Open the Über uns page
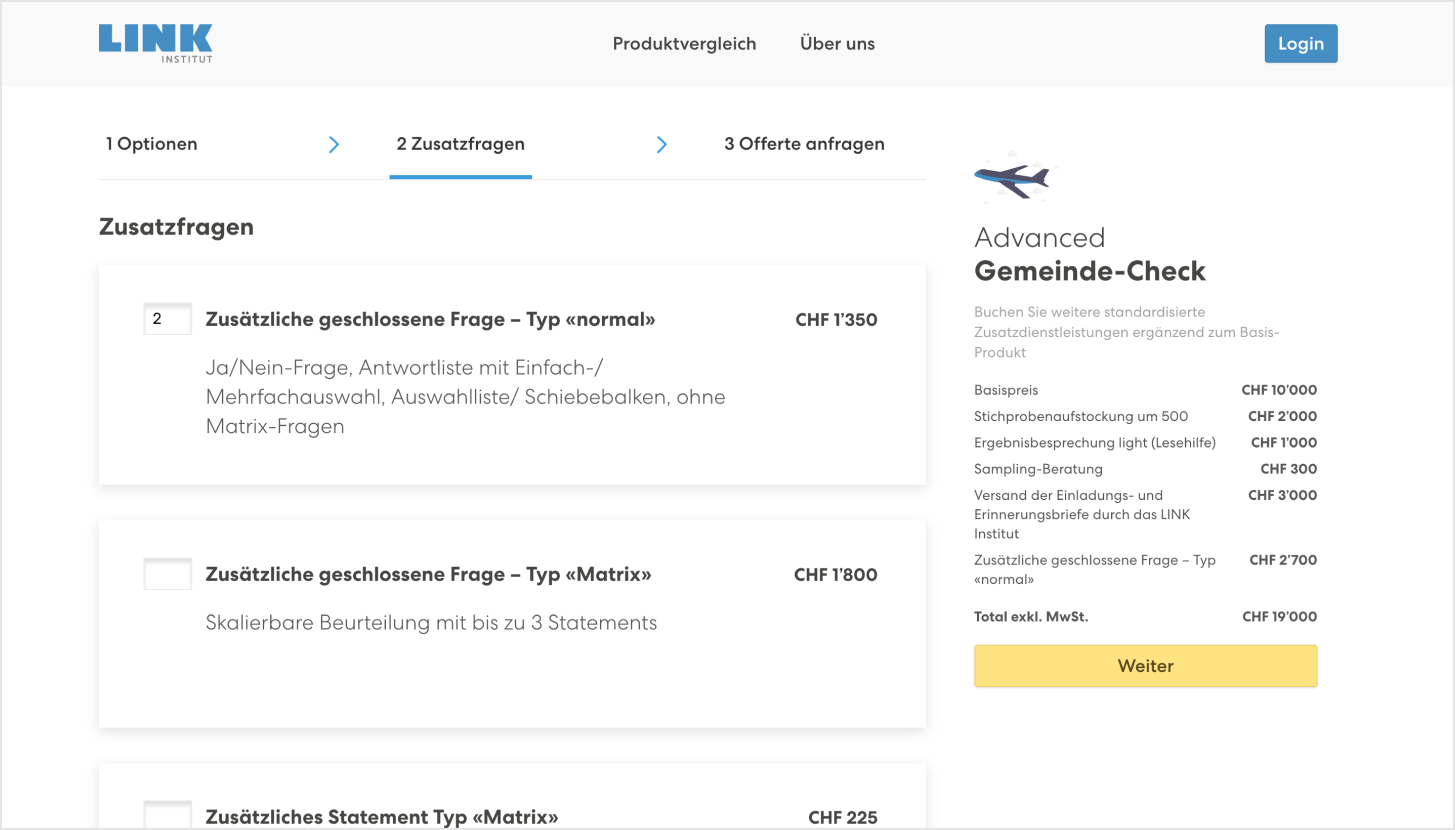 pyautogui.click(x=837, y=44)
